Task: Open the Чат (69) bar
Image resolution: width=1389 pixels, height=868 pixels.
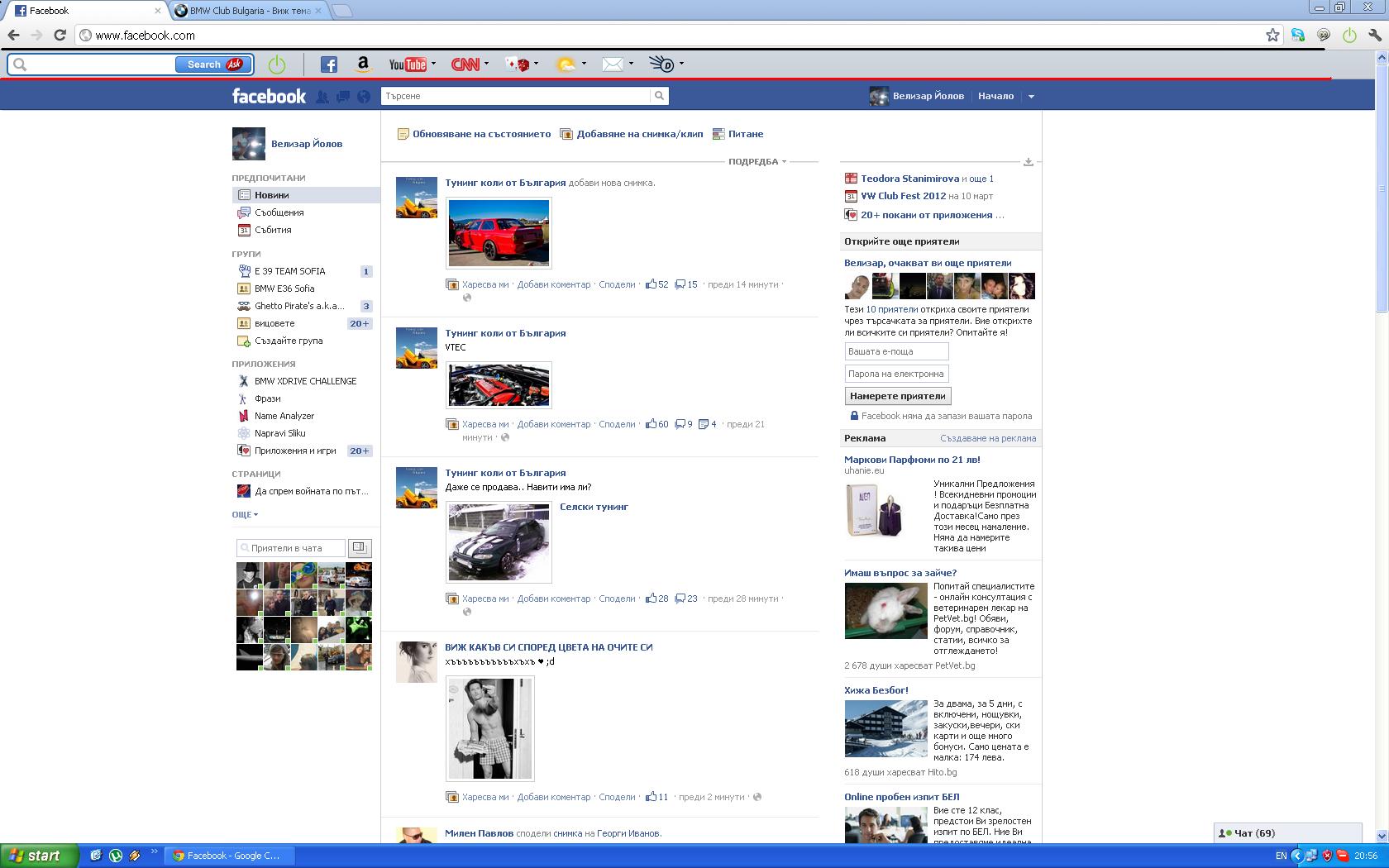Action: (1287, 833)
